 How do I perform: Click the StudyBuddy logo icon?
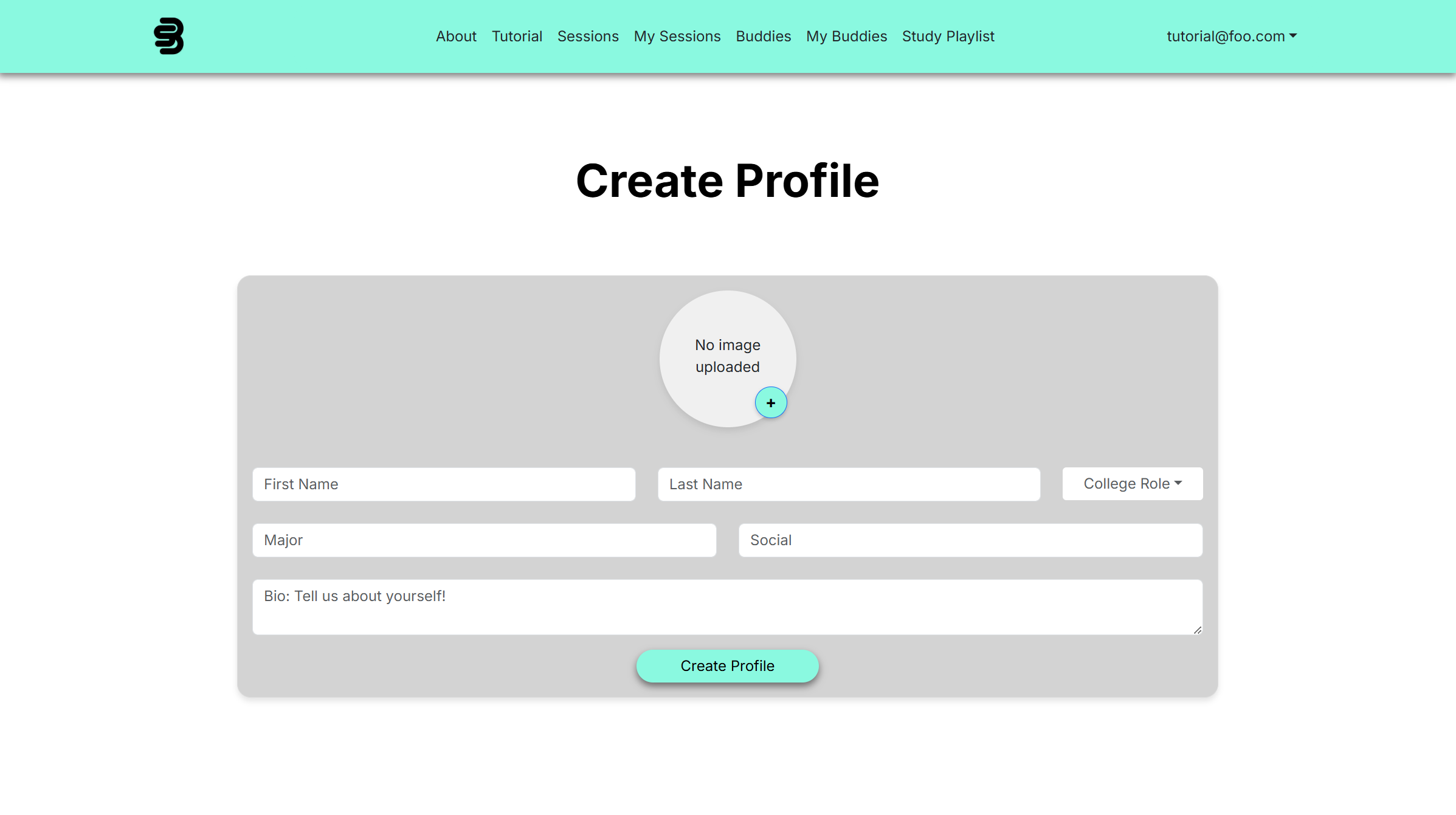click(x=168, y=36)
